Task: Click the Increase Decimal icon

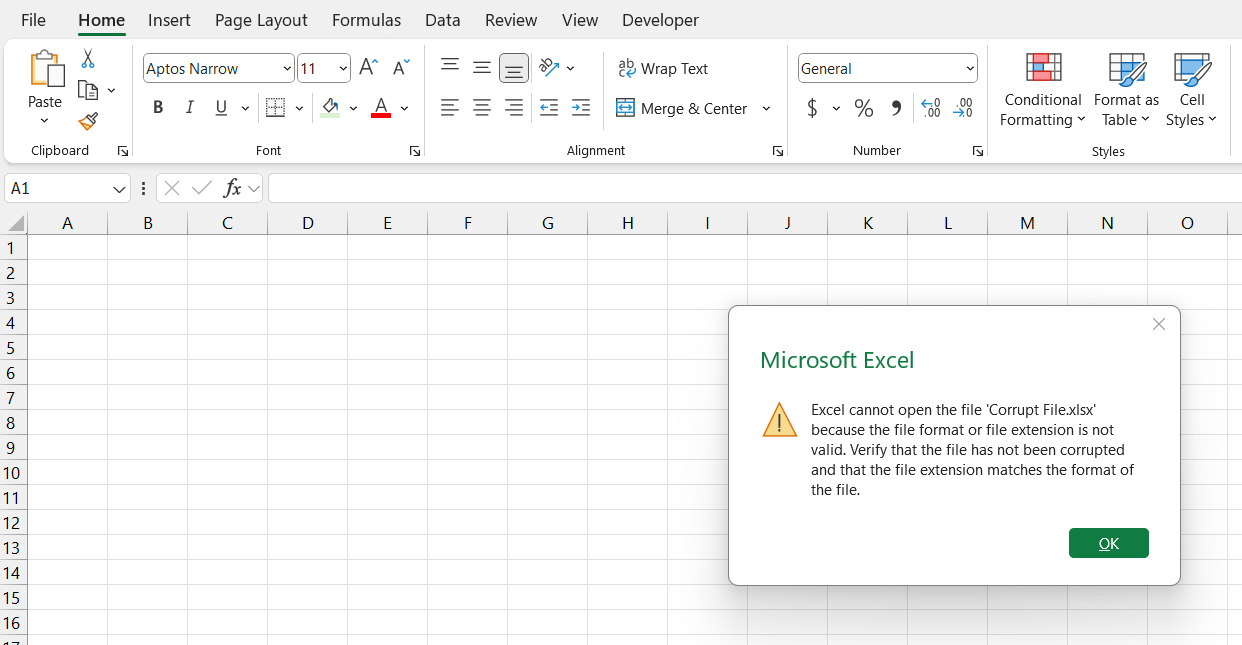Action: [x=931, y=108]
